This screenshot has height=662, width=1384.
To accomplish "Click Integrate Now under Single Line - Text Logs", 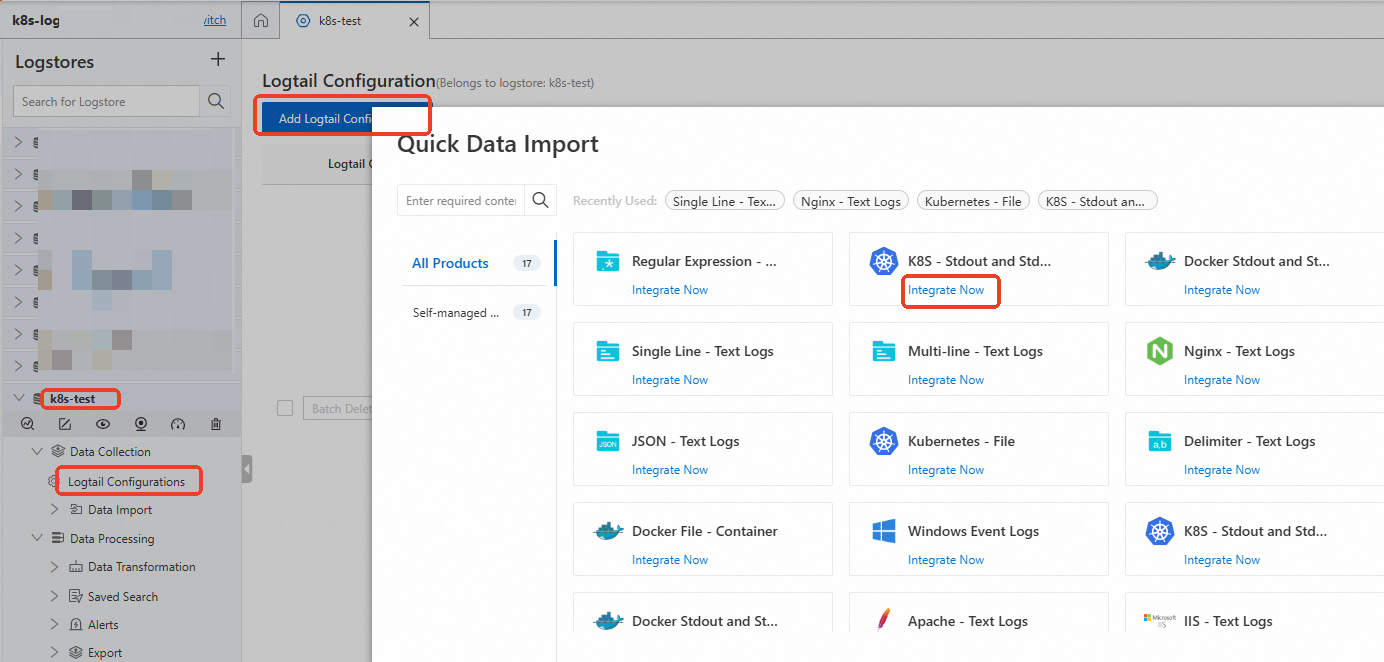I will click(670, 380).
